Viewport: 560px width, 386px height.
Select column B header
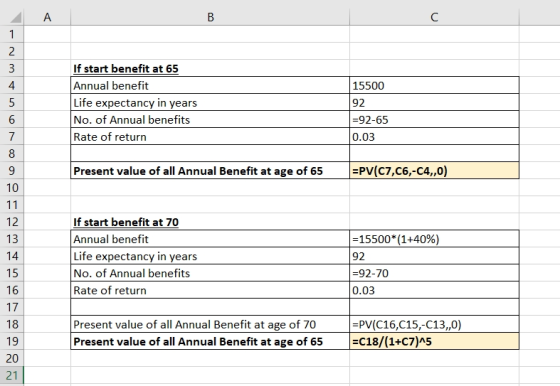click(x=210, y=17)
